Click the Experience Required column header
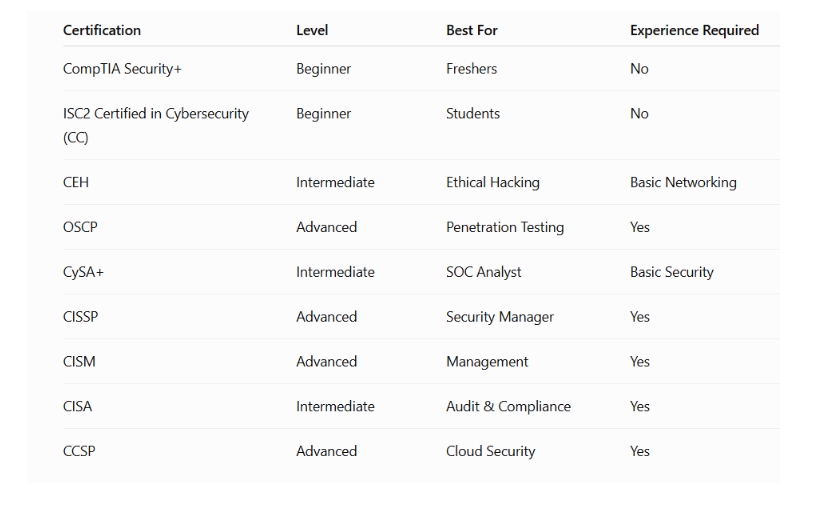Screen dimensions: 832x516 point(695,30)
